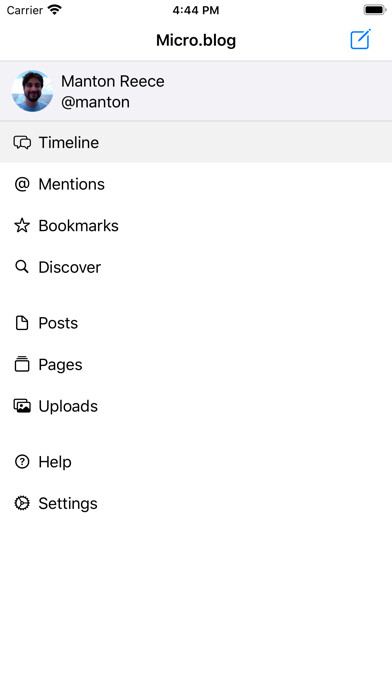This screenshot has height=696, width=392.
Task: Click the Mentions @ icon
Action: coord(22,184)
